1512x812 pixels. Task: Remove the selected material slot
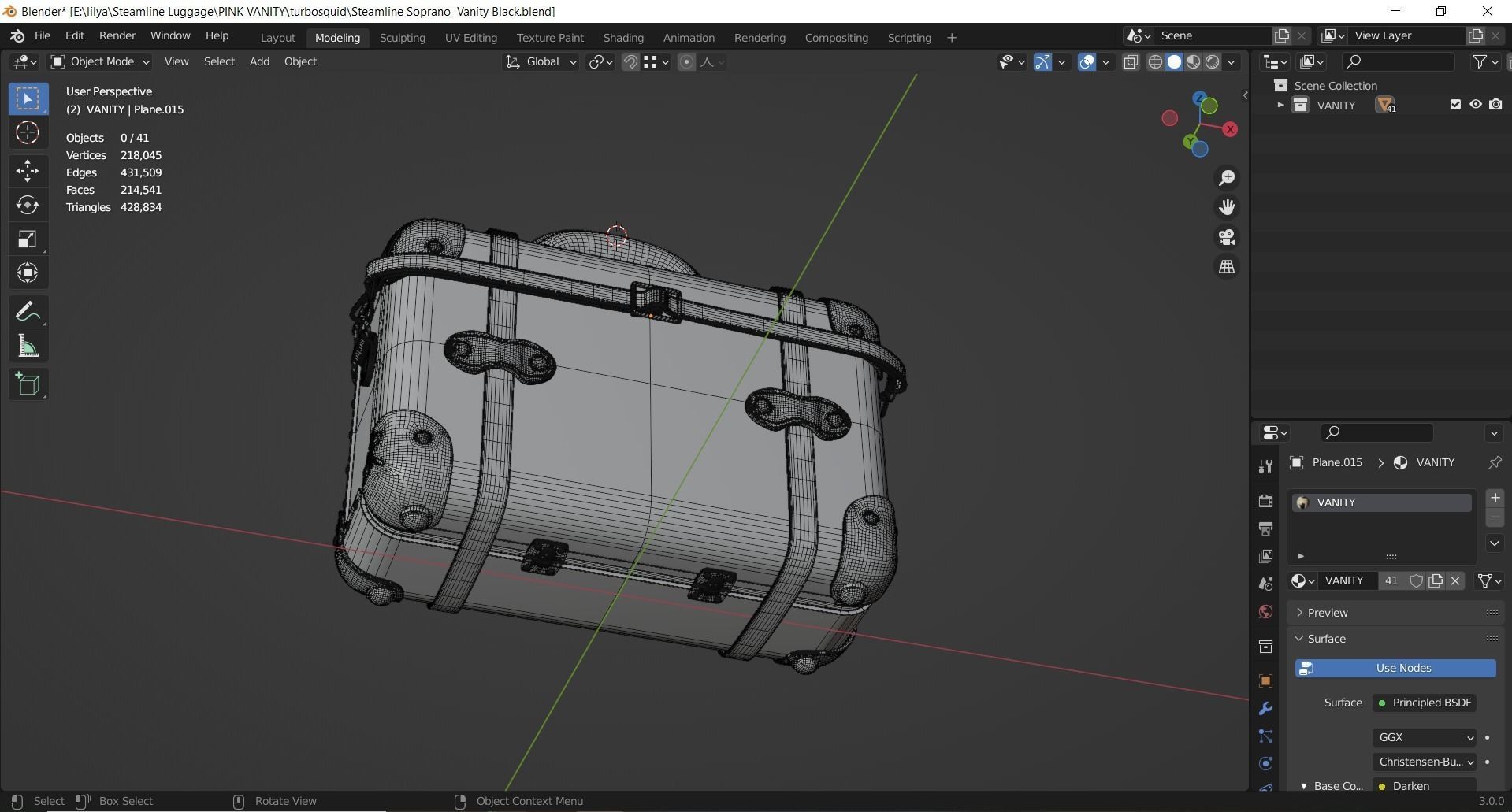click(1495, 517)
